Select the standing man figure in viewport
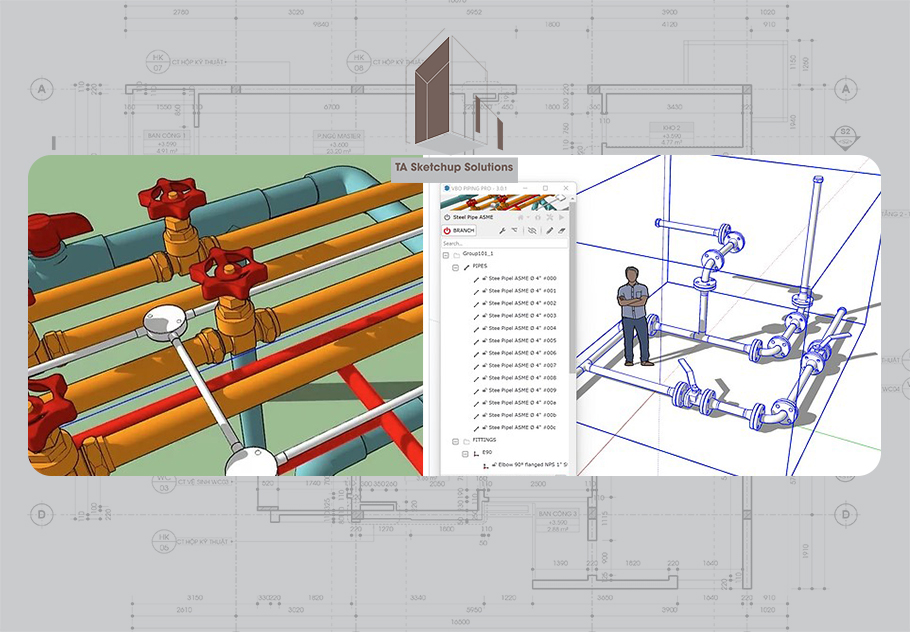Screen dimensions: 910x632 click(x=635, y=316)
